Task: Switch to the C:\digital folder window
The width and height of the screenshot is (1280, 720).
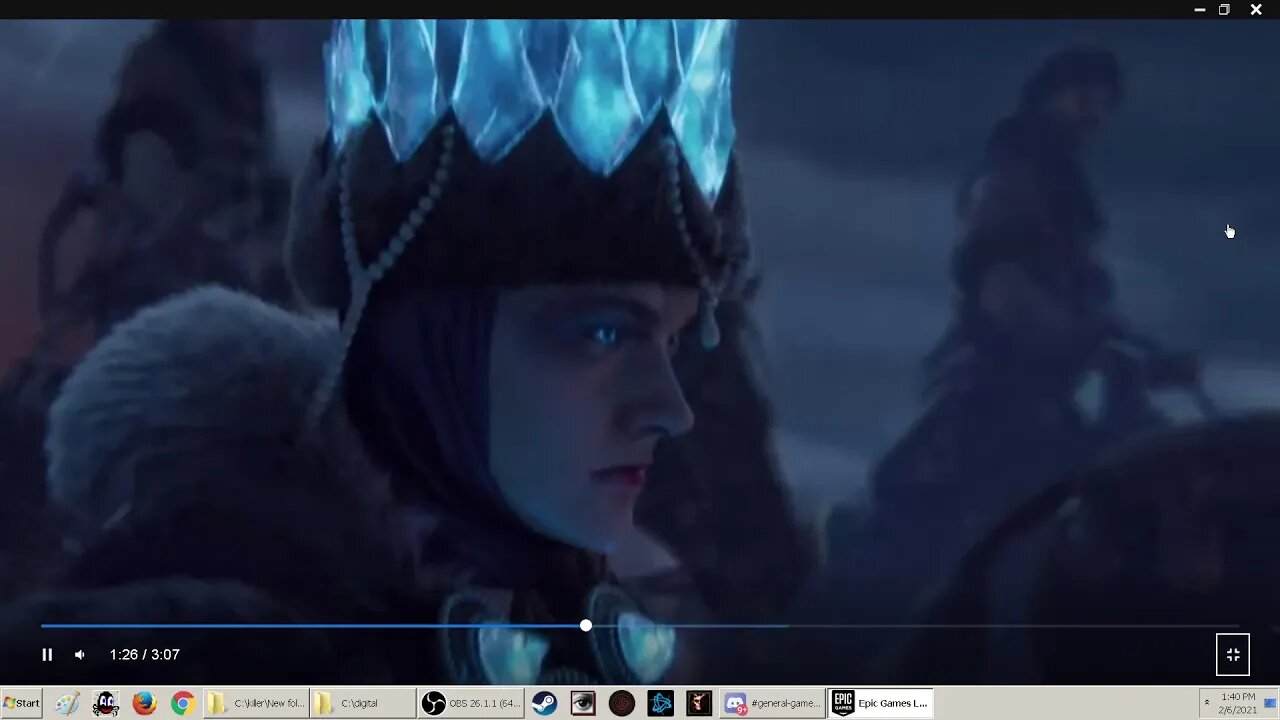Action: pos(363,703)
